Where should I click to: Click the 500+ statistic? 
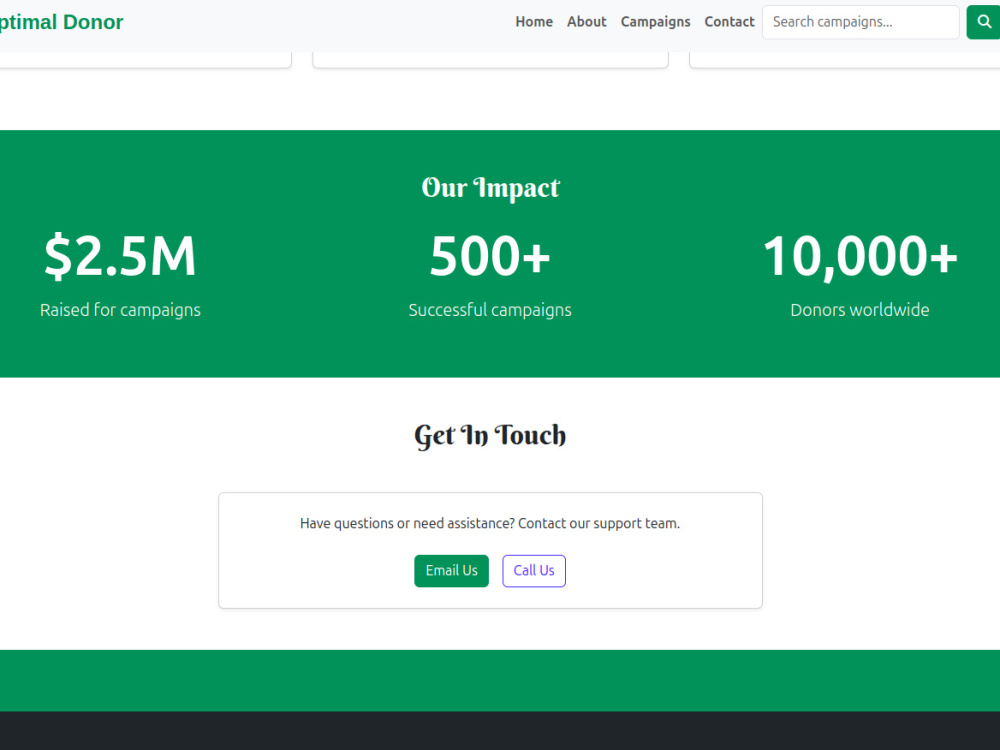click(490, 256)
